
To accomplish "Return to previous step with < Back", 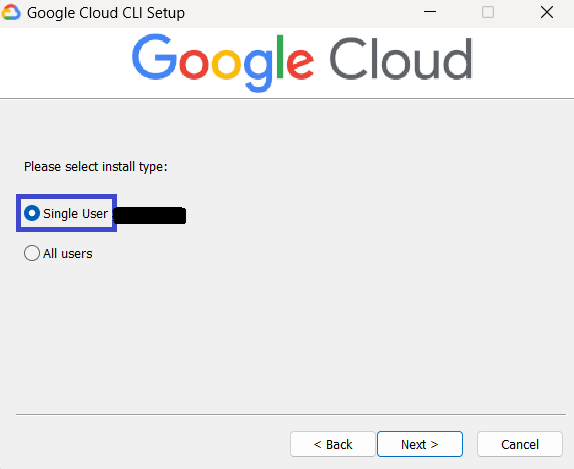I will tap(333, 444).
